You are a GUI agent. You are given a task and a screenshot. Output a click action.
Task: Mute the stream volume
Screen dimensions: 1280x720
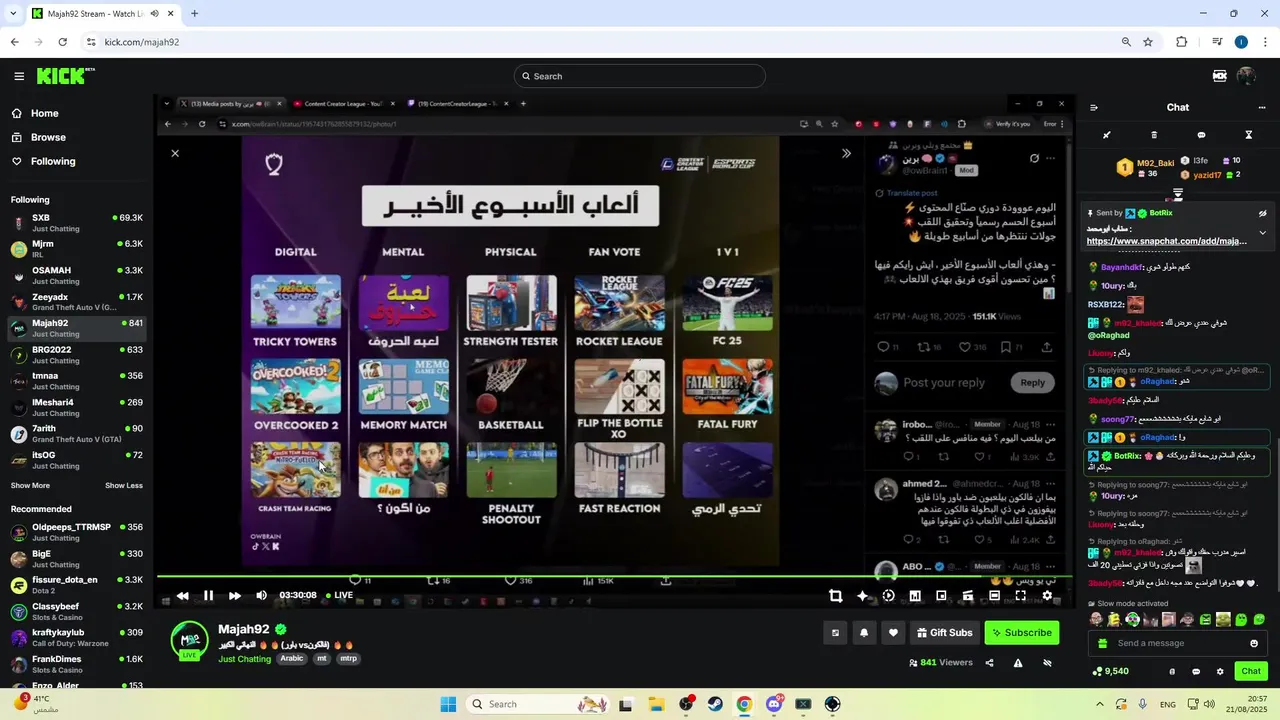click(x=261, y=595)
